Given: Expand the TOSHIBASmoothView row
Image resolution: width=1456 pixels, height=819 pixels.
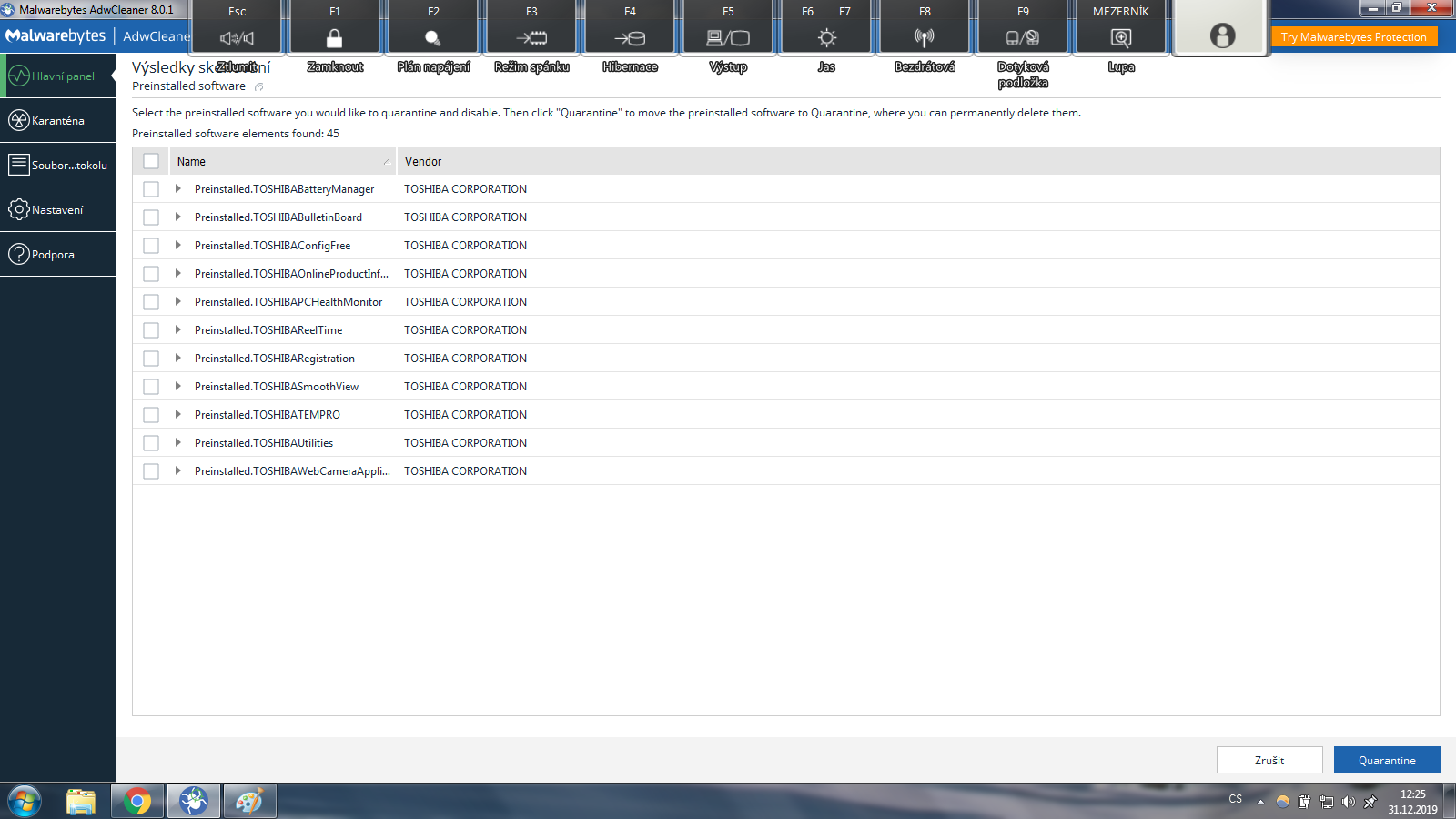Looking at the screenshot, I should [177, 386].
